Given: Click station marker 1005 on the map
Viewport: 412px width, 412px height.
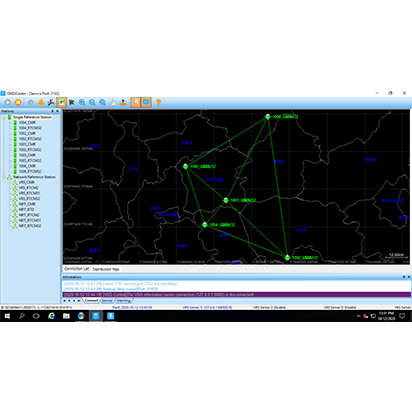Looking at the screenshot, I should click(x=186, y=166).
